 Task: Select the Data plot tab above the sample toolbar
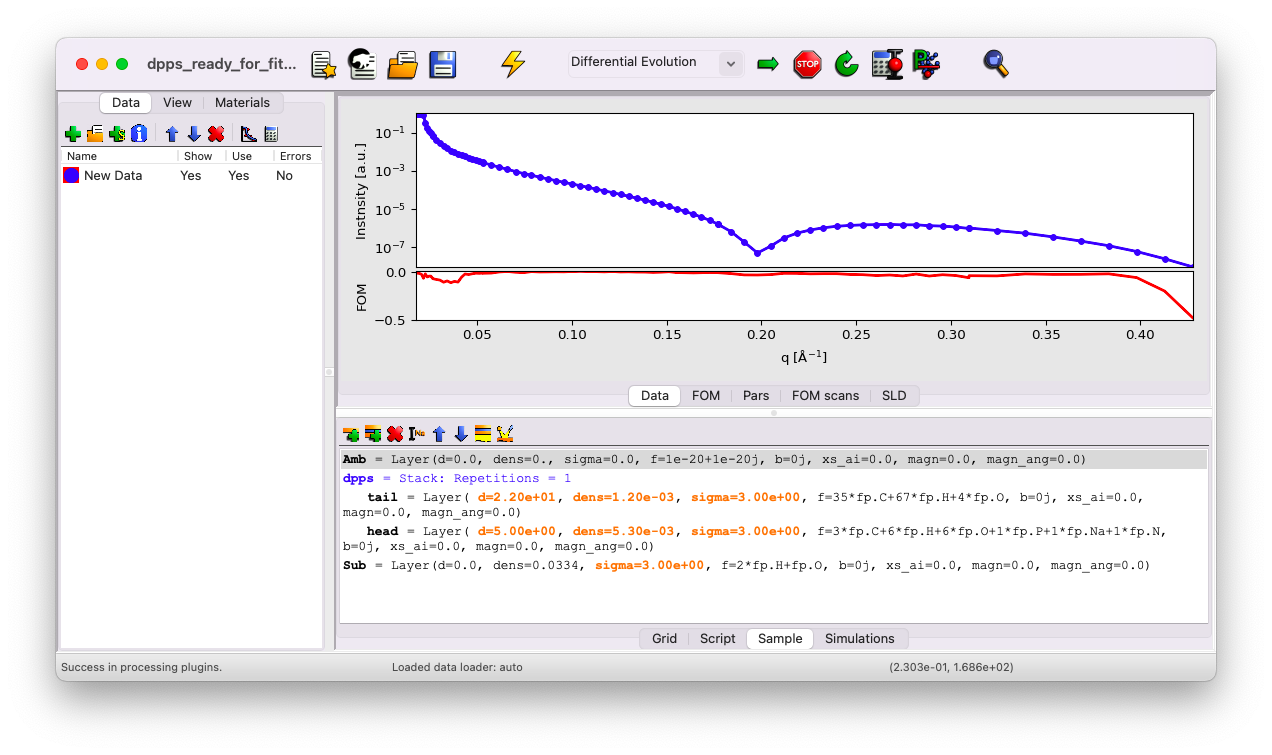coord(655,395)
